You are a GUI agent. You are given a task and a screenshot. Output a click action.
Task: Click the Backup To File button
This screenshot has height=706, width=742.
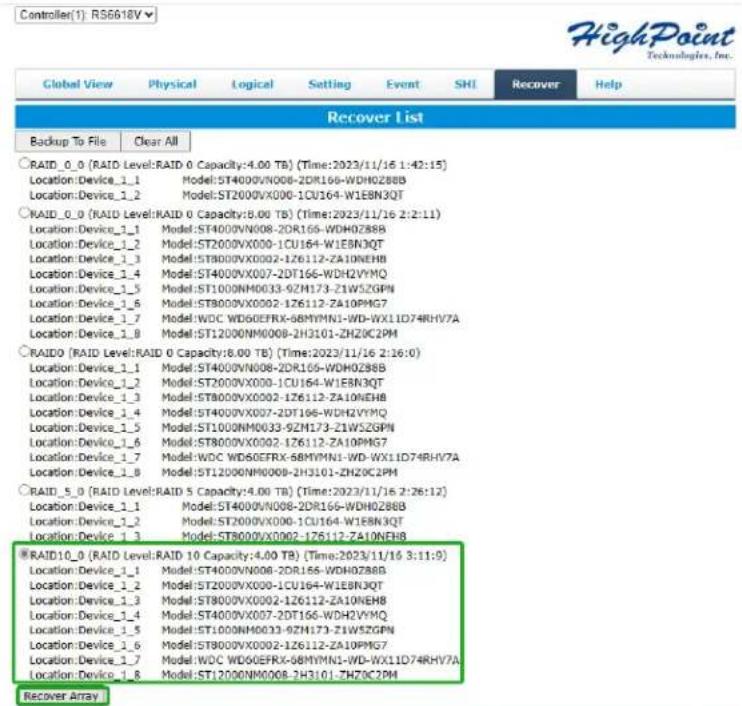click(68, 141)
